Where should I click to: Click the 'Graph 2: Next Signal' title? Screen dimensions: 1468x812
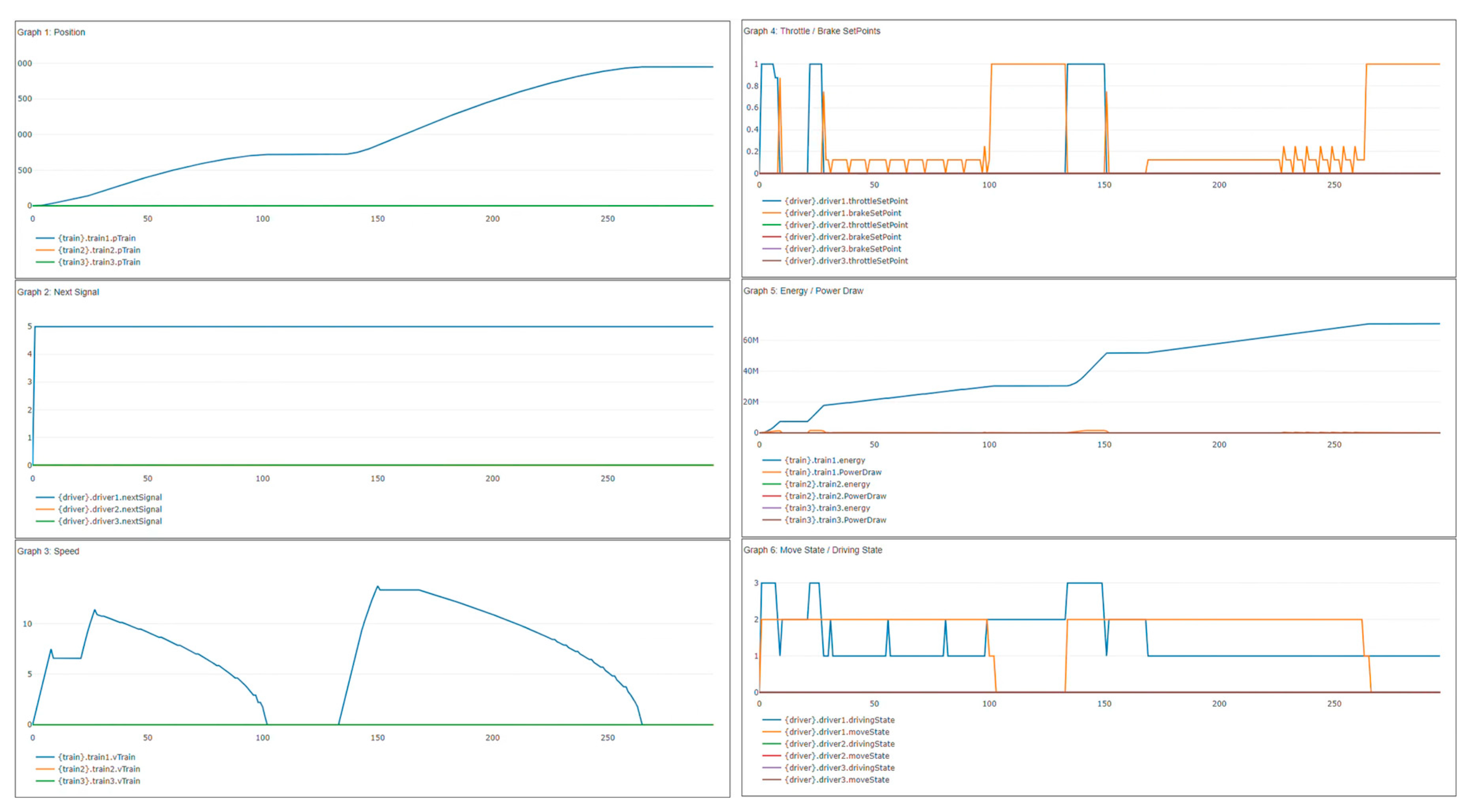pyautogui.click(x=58, y=292)
